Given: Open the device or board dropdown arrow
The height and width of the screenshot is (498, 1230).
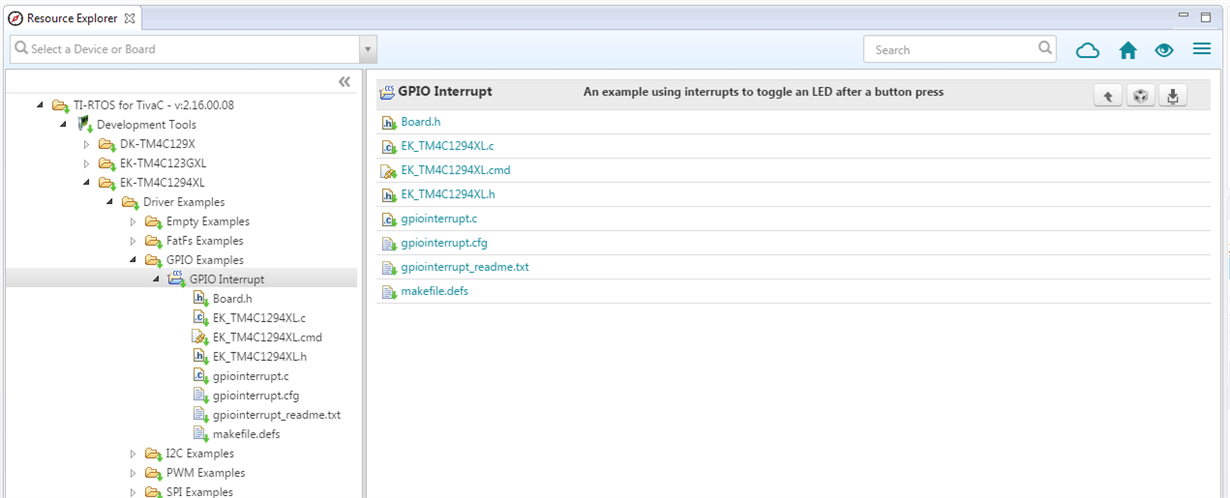Looking at the screenshot, I should (x=368, y=49).
